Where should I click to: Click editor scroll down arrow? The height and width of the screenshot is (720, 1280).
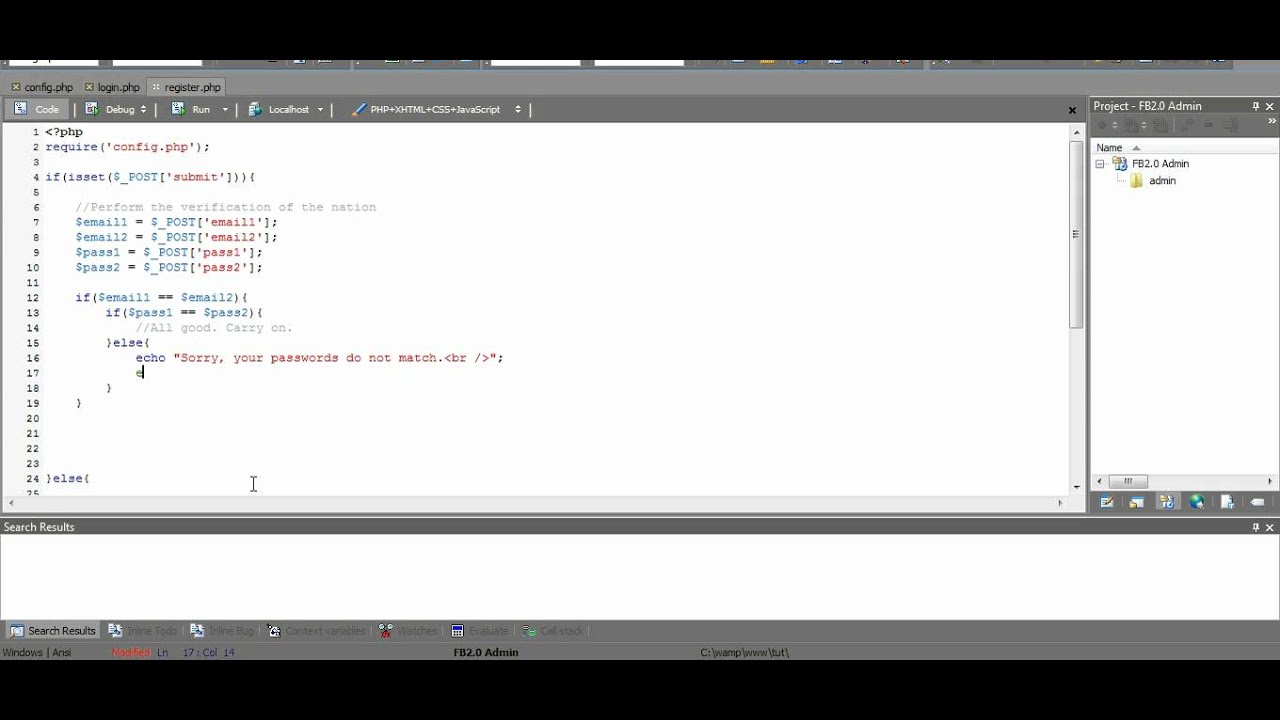(x=1076, y=487)
